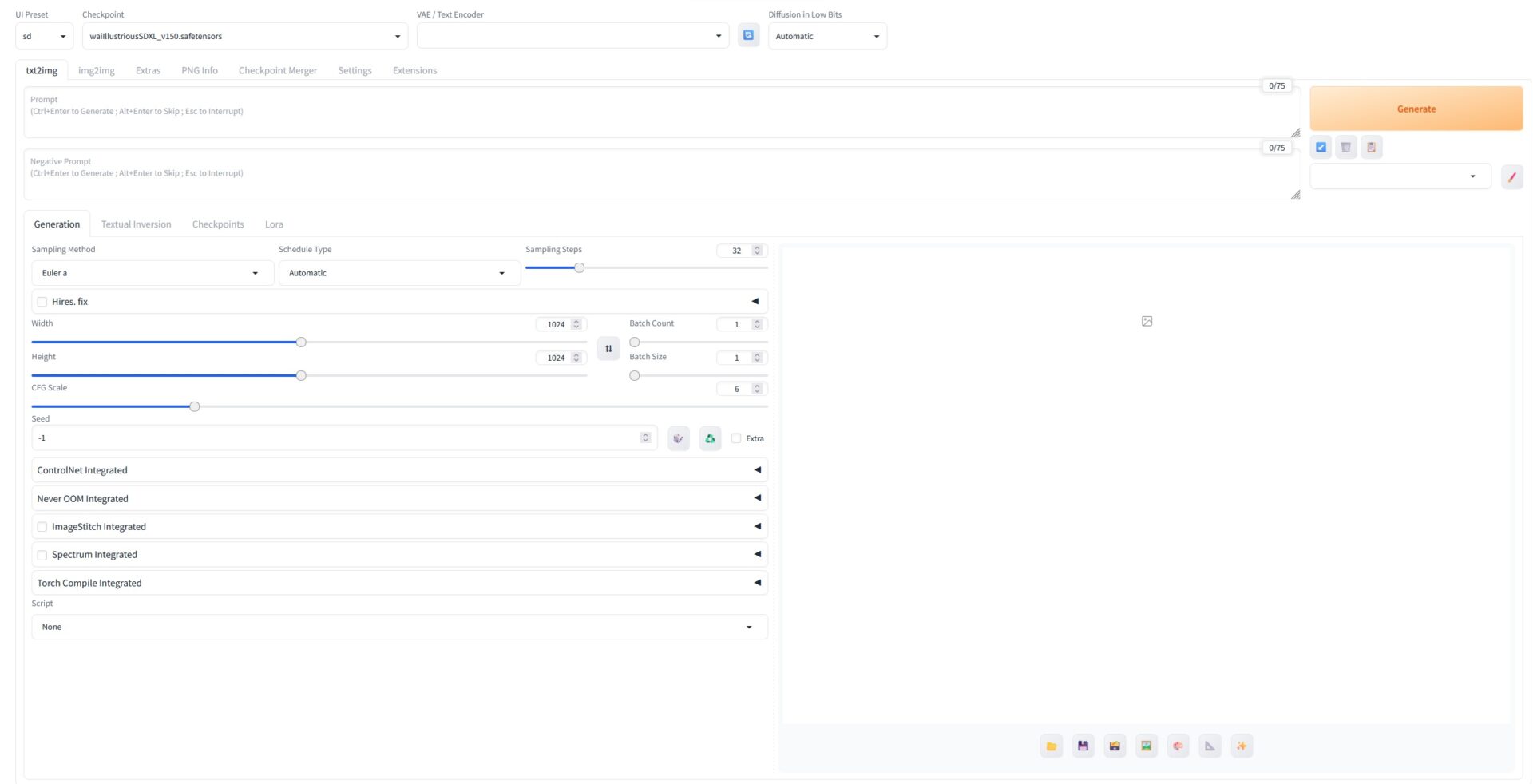Image resolution: width=1533 pixels, height=784 pixels.
Task: Click the refresh icon next to VAE selector
Action: tap(748, 36)
